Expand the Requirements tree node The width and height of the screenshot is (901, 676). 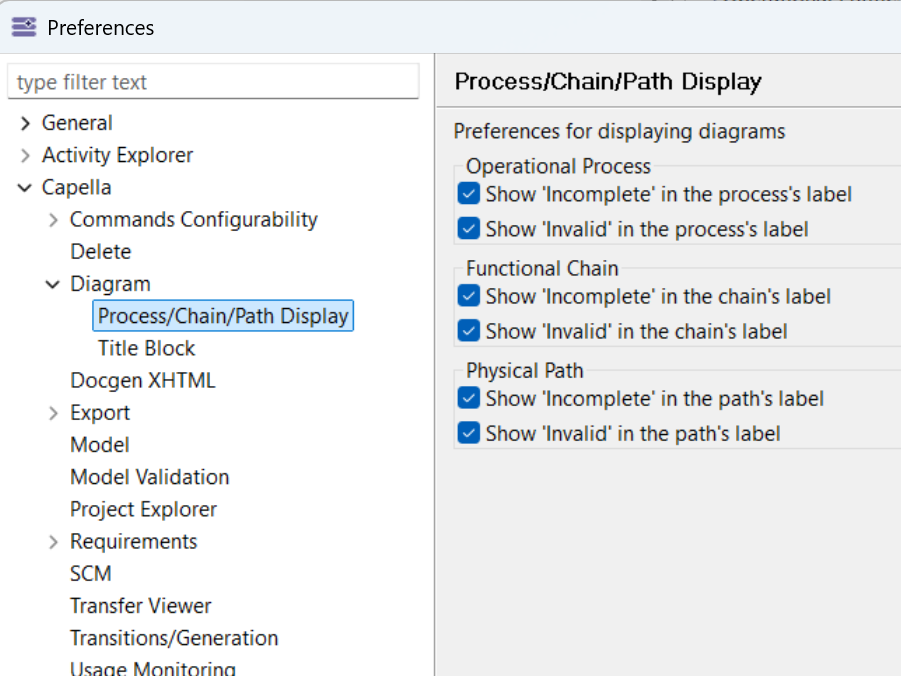tap(53, 541)
